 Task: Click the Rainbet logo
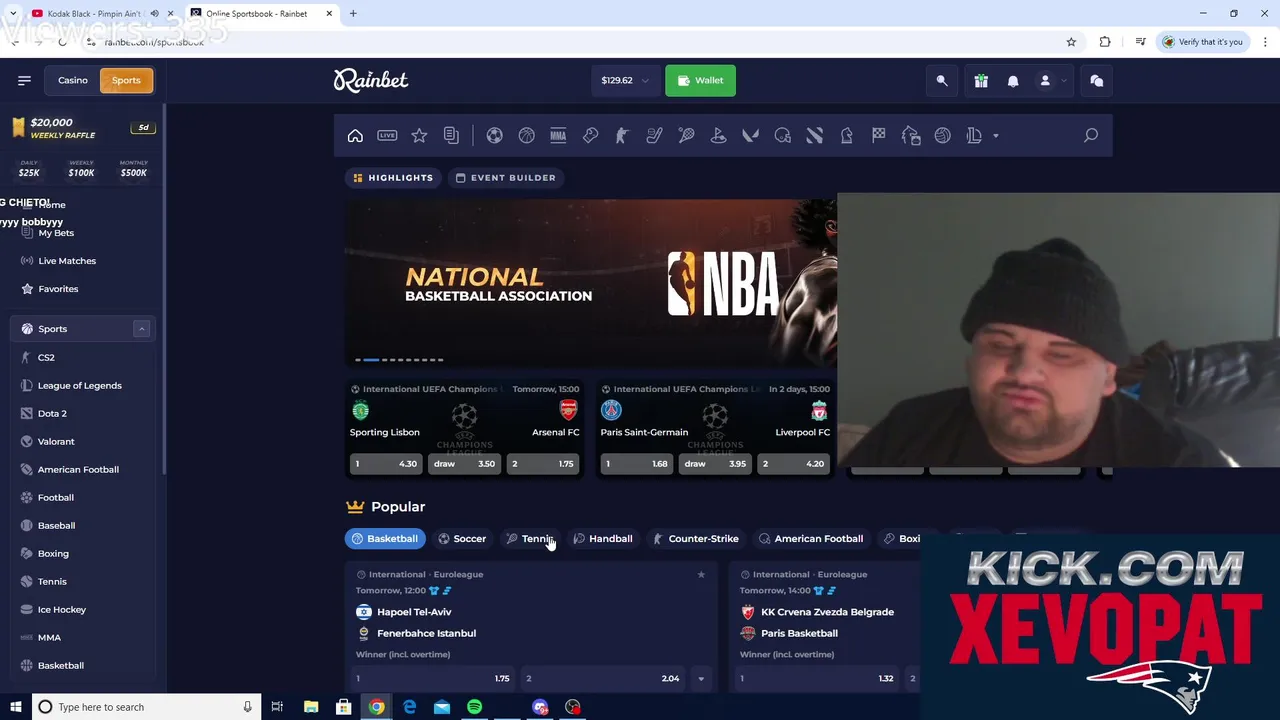pos(371,80)
